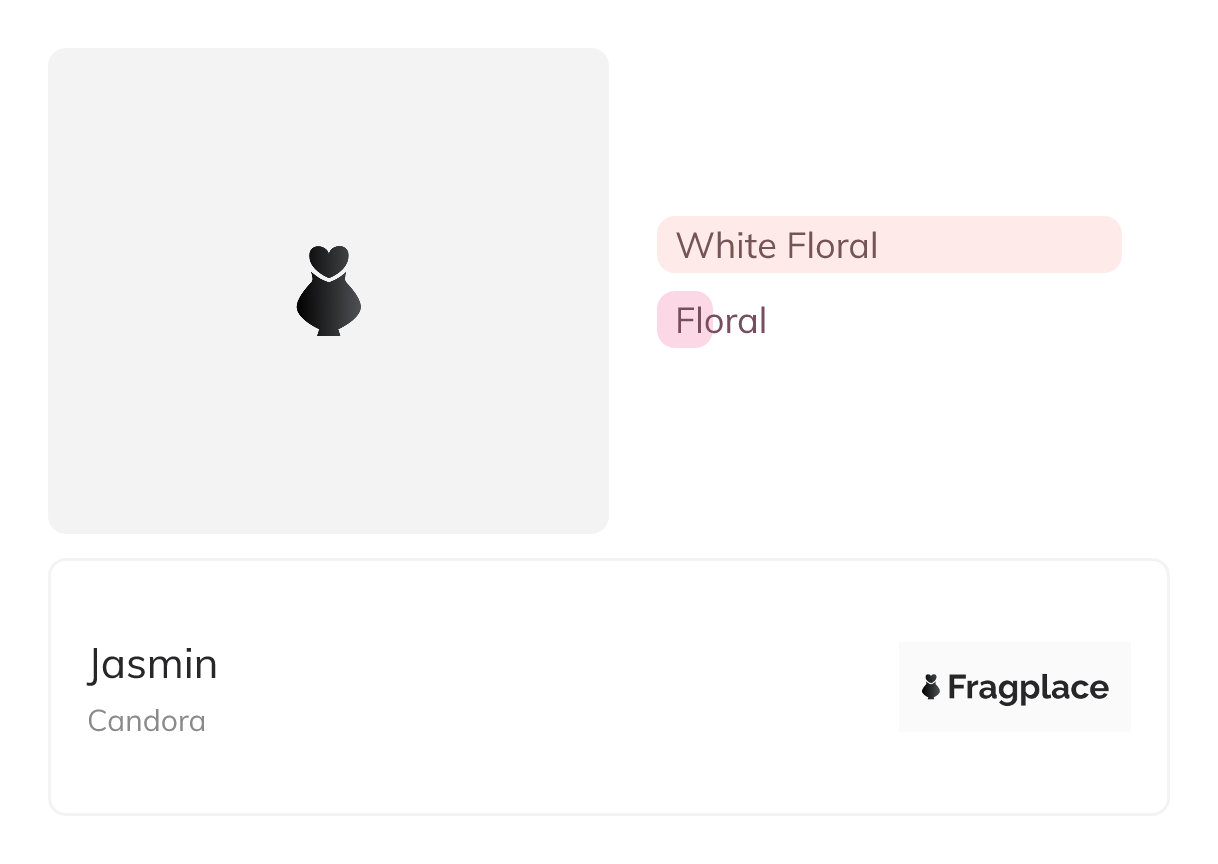This screenshot has height=864, width=1218.
Task: Click the heart-shaped cap of the bottle icon
Action: pos(328,260)
